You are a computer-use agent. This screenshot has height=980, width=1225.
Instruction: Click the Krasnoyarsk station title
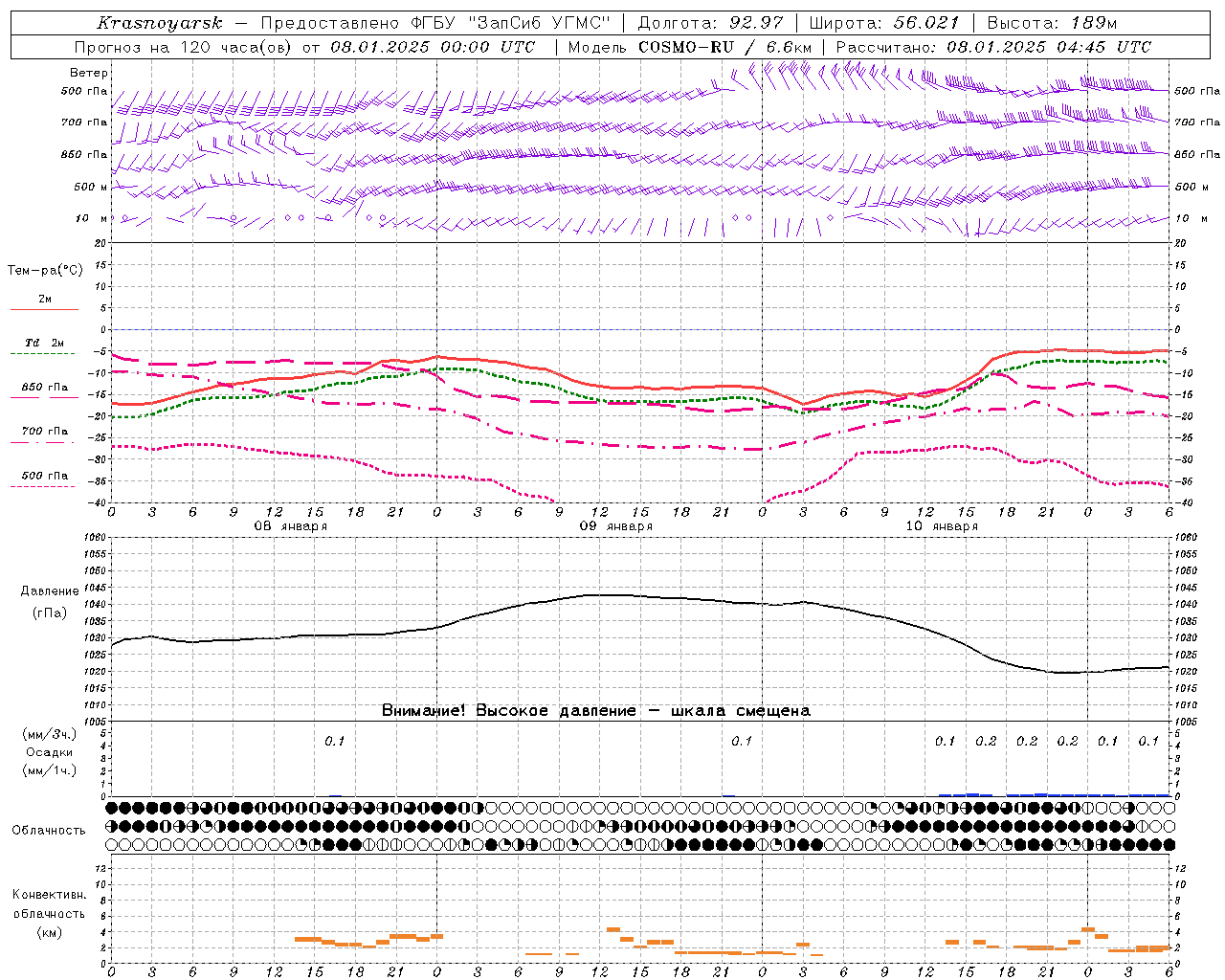pos(159,23)
